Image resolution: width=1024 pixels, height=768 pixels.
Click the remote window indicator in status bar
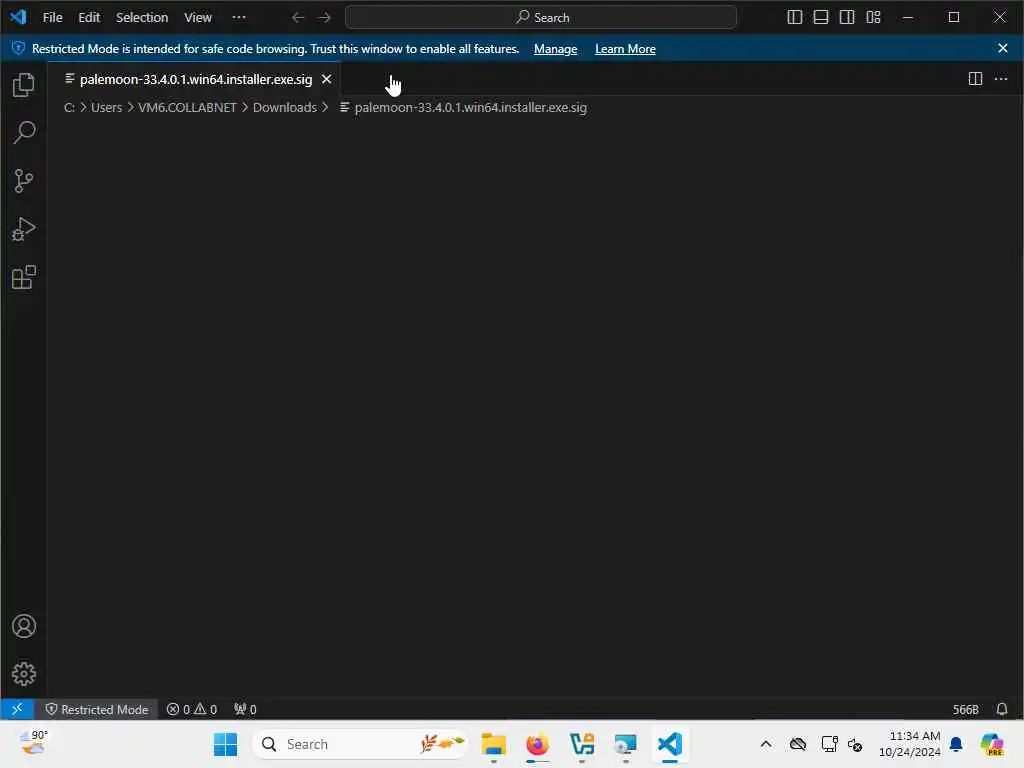coord(17,709)
